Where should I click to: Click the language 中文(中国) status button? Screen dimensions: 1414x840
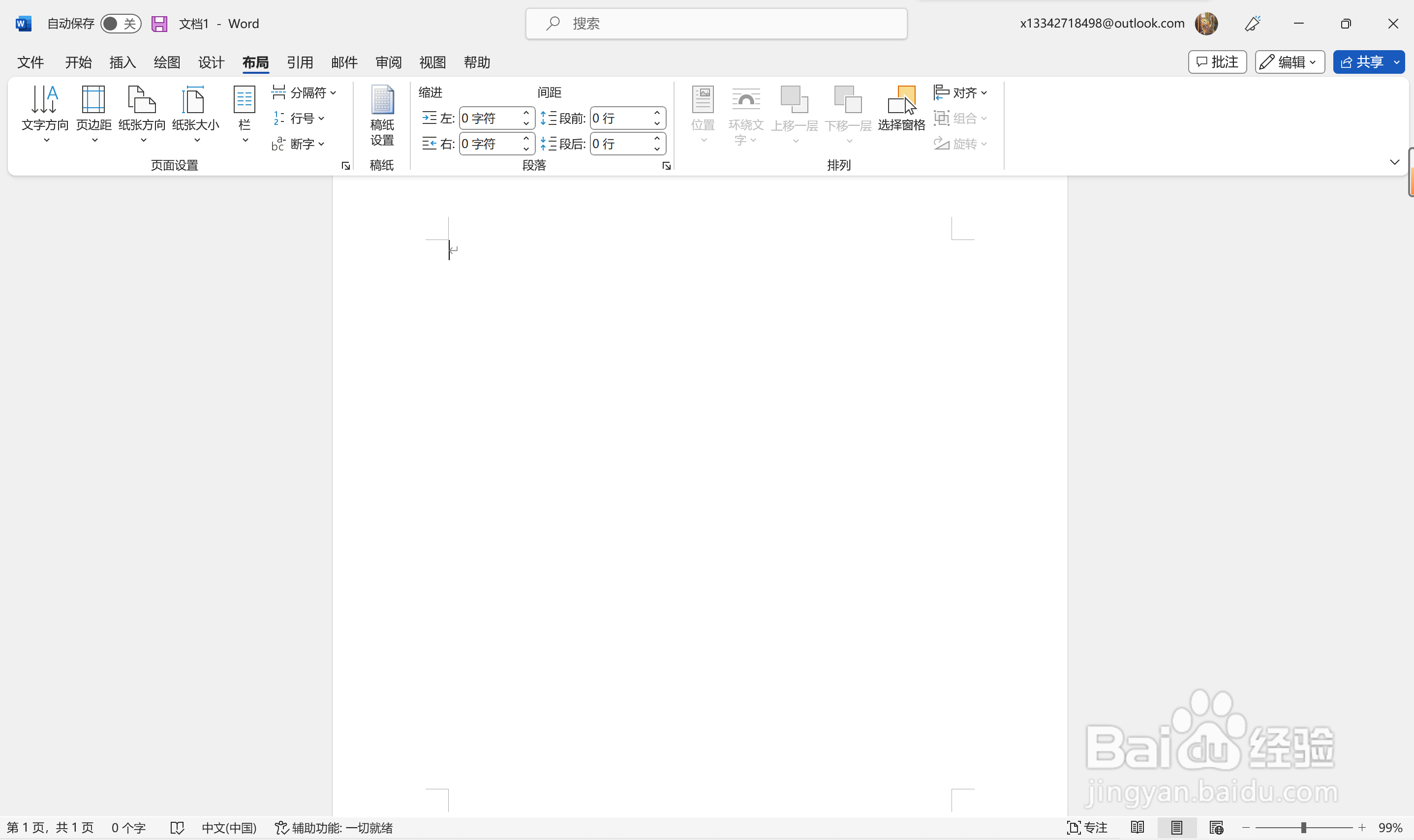pyautogui.click(x=229, y=828)
